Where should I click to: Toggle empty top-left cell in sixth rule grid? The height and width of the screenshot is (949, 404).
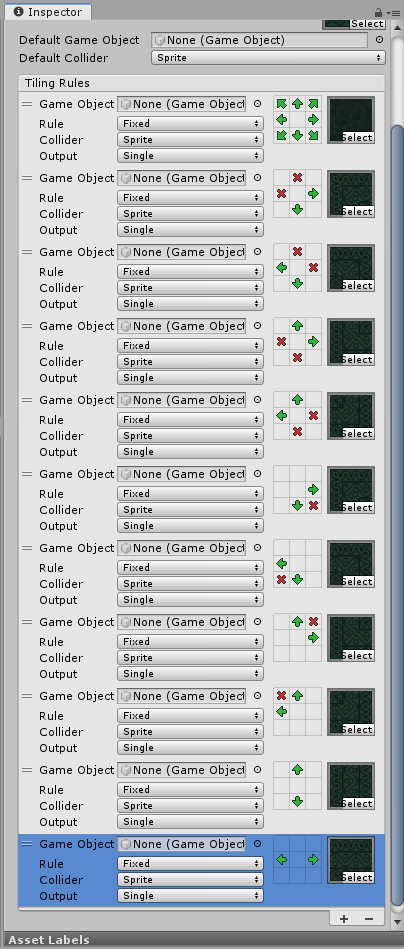pos(281,474)
